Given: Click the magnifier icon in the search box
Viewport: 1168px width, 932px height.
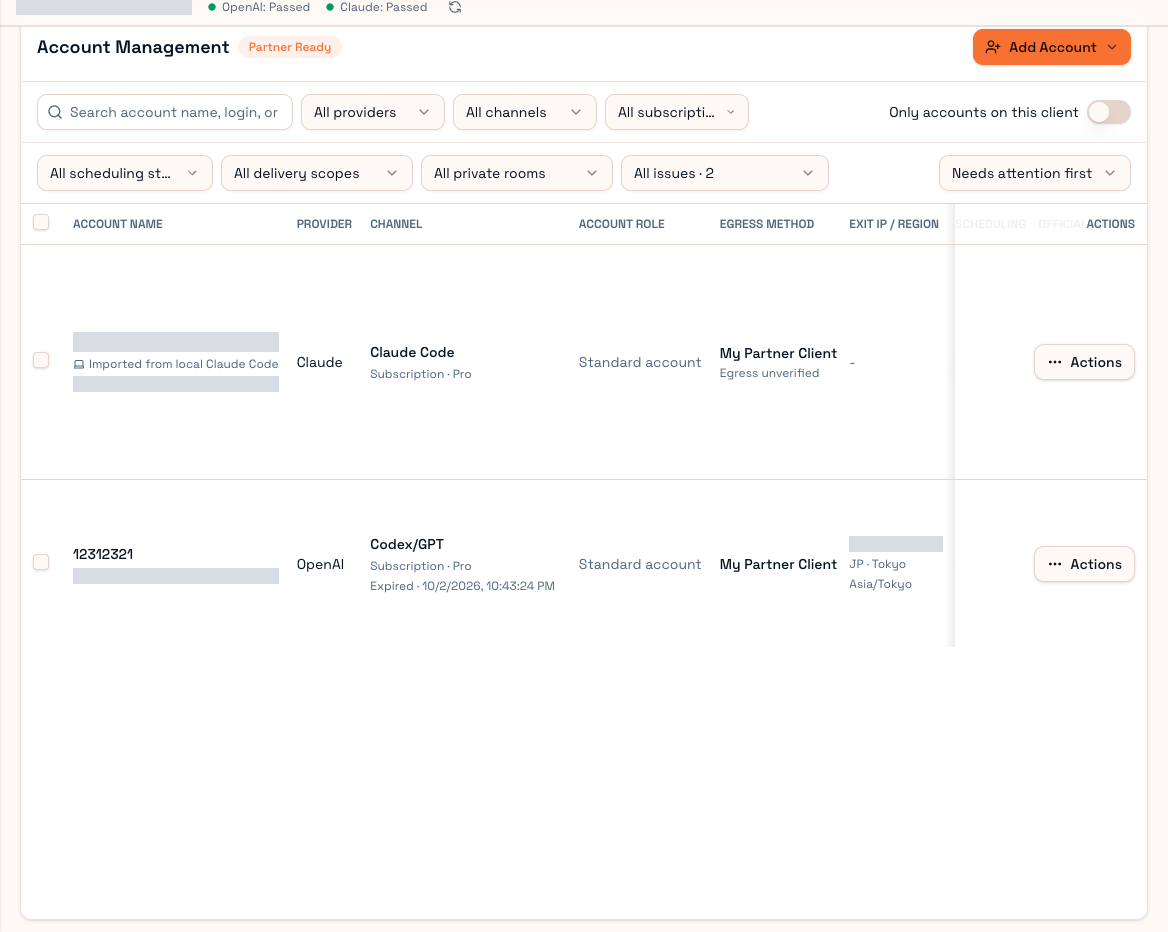Looking at the screenshot, I should 55,112.
